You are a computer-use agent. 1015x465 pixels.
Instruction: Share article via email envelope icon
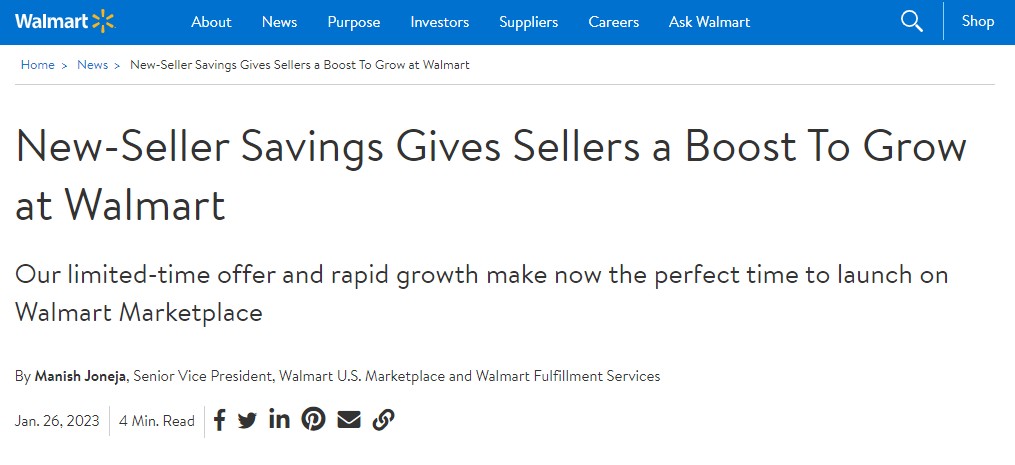[x=349, y=420]
